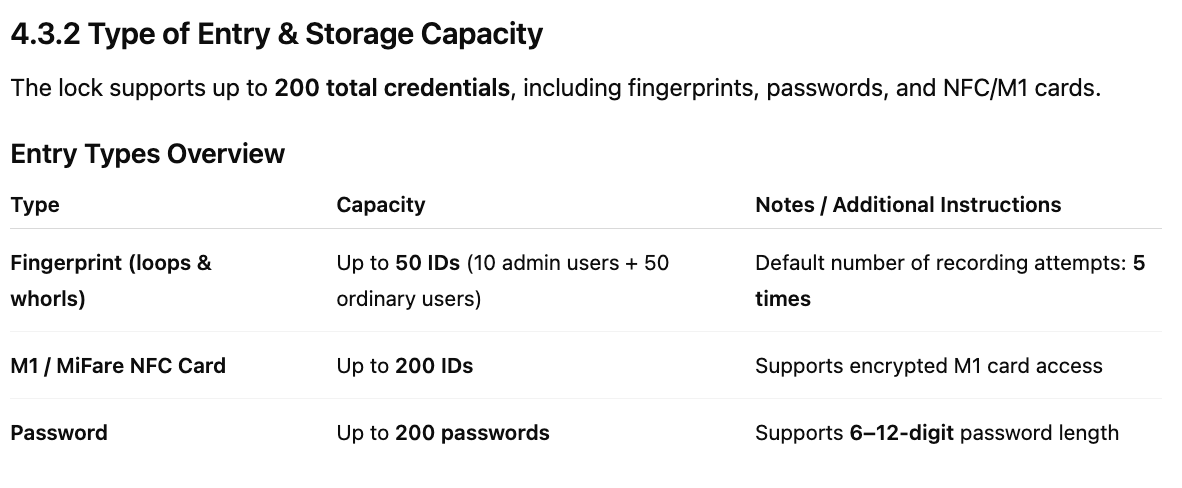Click the bold "times" under recording attempts
The image size is (1182, 488).
[x=782, y=299]
